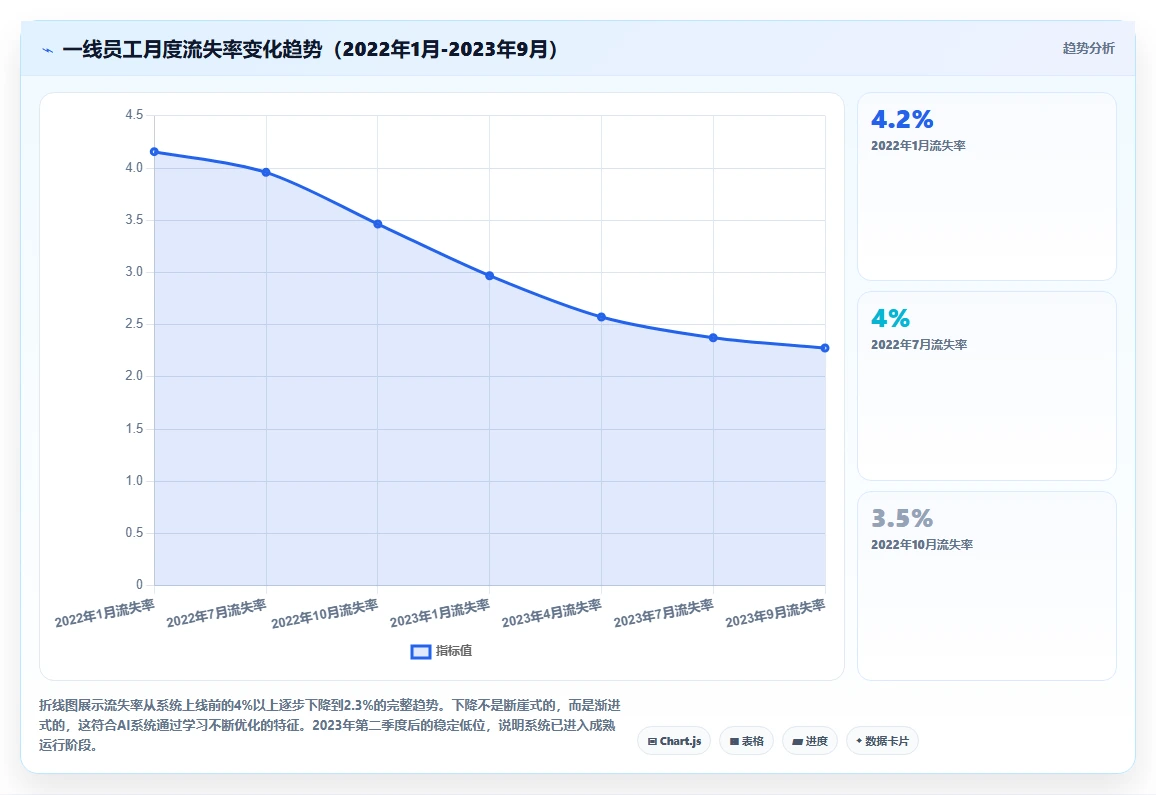Click the 指标值 legend color box
1156x795 pixels.
coord(420,652)
